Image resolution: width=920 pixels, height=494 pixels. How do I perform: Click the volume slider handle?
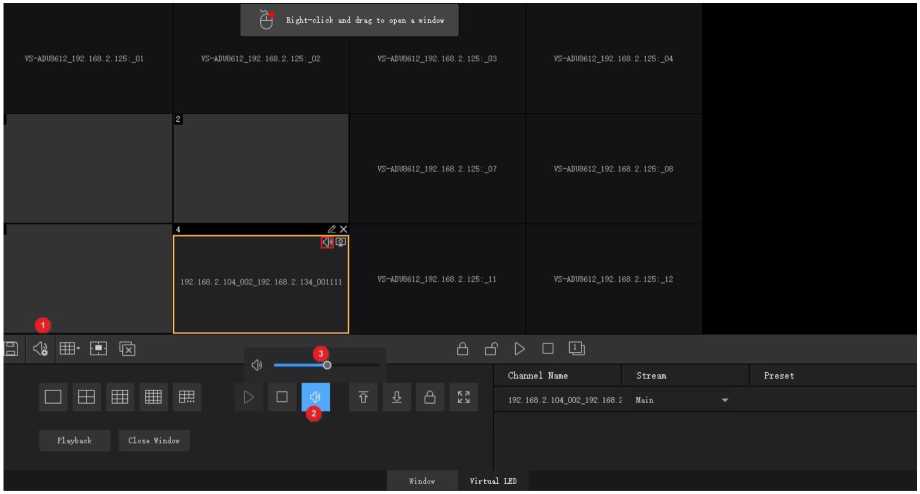pos(327,365)
